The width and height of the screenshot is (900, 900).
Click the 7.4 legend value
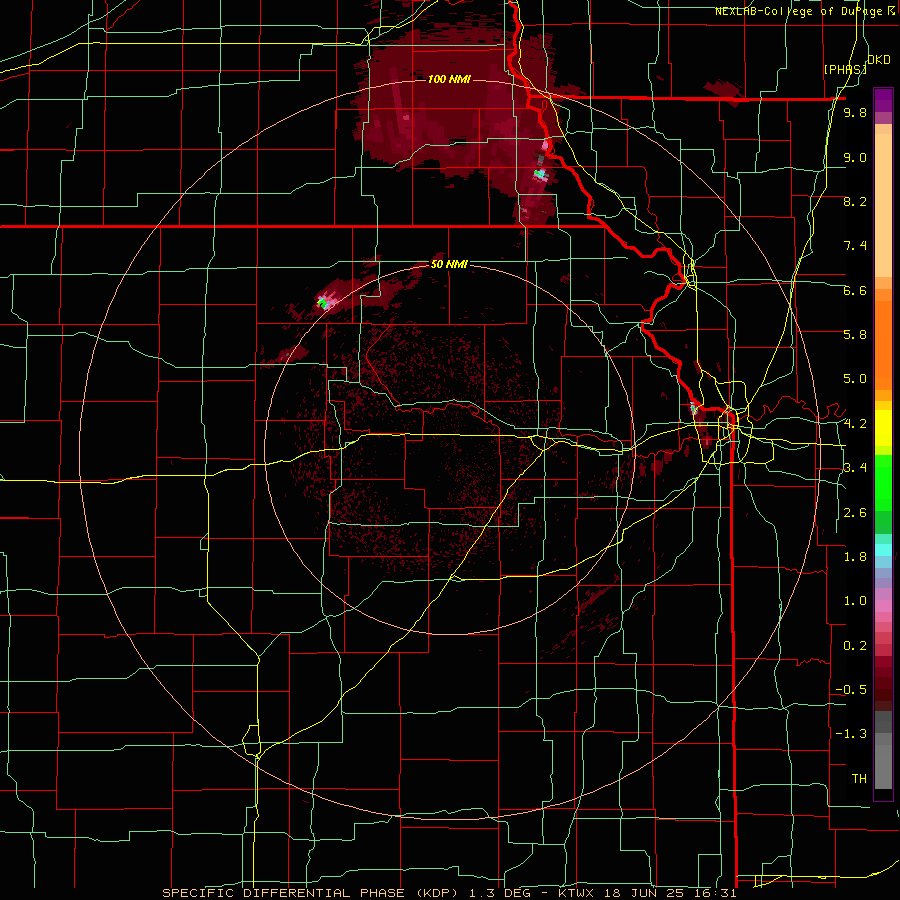(x=855, y=246)
